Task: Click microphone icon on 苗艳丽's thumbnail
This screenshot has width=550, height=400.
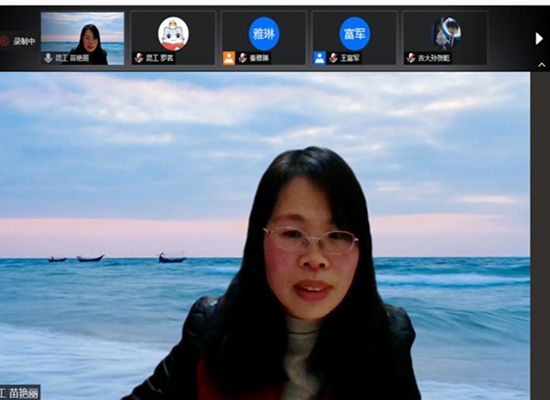Action: tap(48, 58)
